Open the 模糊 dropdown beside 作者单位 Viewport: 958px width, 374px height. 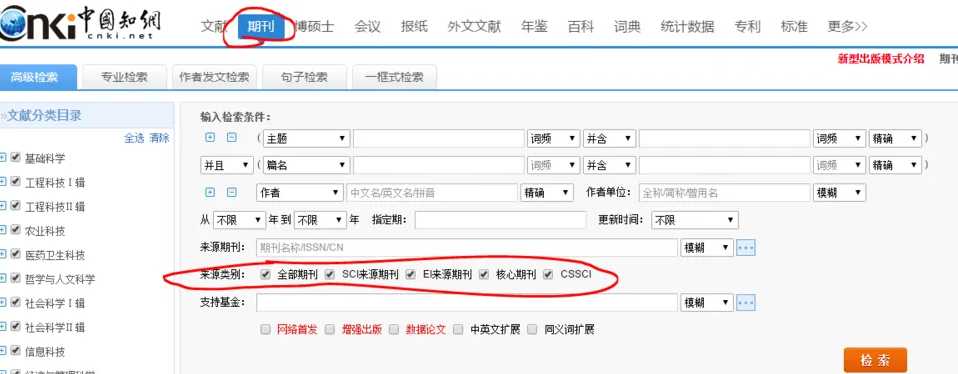(x=840, y=192)
